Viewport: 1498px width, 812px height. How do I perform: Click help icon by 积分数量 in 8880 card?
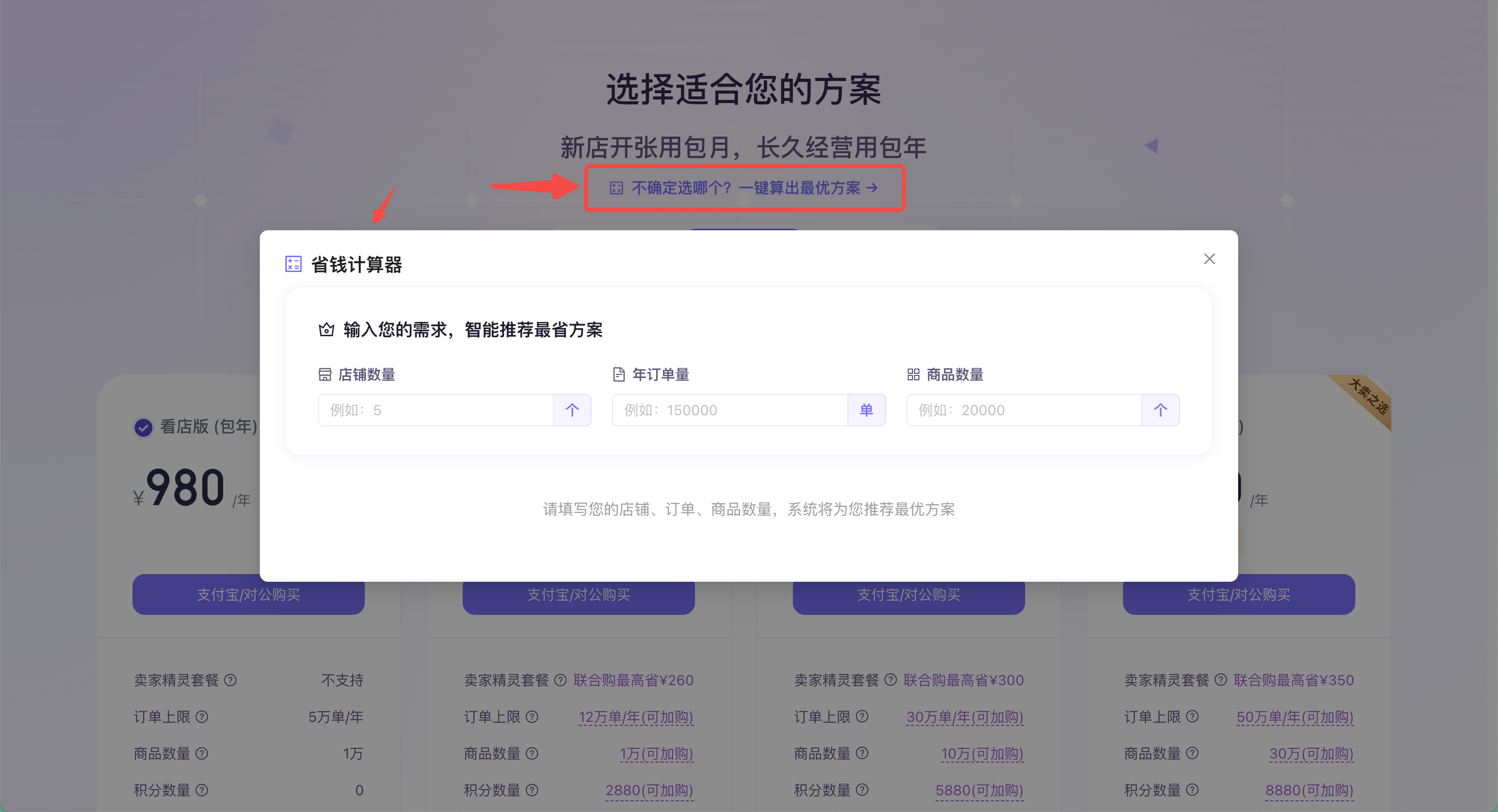pos(1192,790)
